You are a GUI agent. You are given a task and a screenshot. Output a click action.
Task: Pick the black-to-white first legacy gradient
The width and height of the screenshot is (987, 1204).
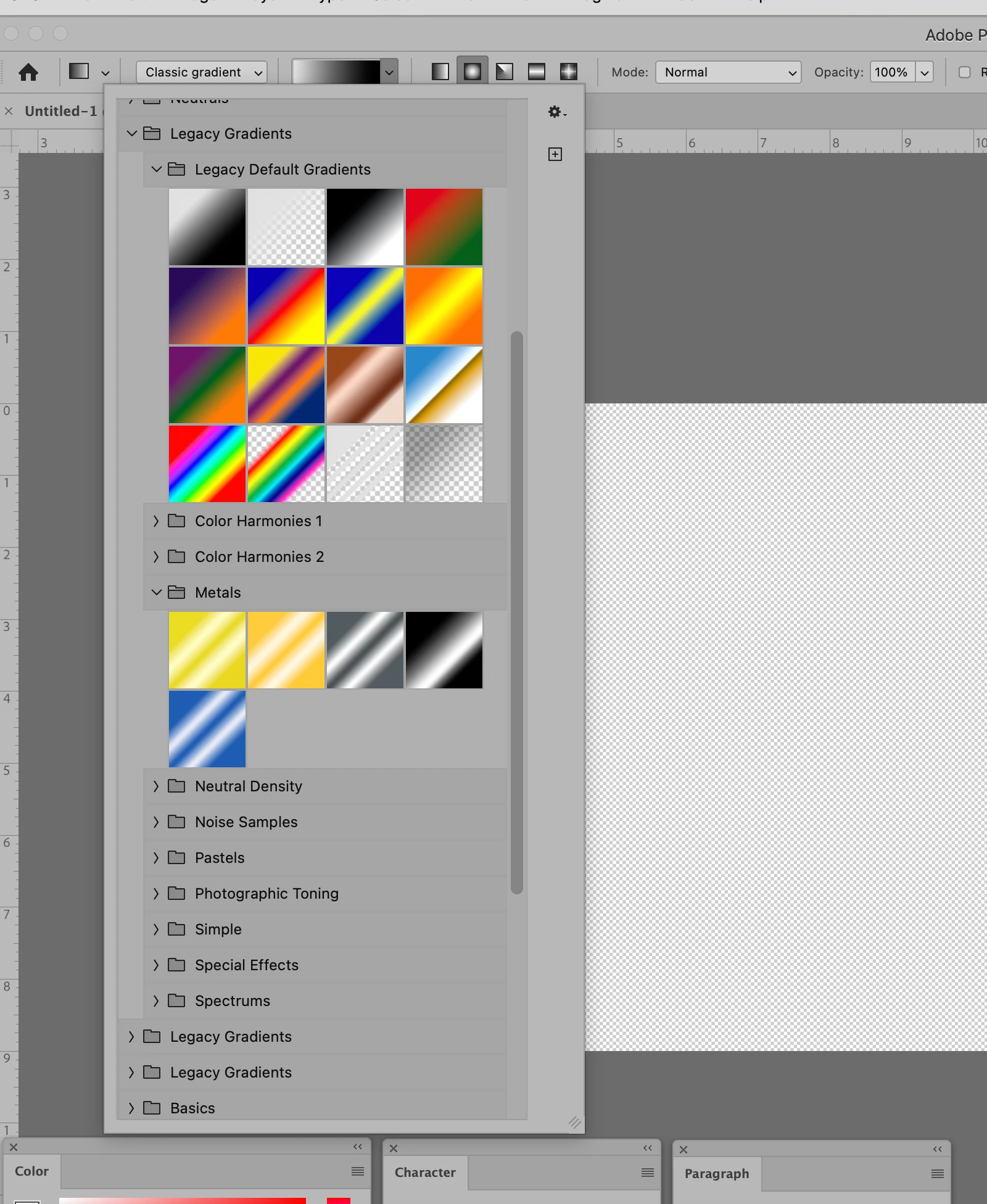click(x=207, y=227)
